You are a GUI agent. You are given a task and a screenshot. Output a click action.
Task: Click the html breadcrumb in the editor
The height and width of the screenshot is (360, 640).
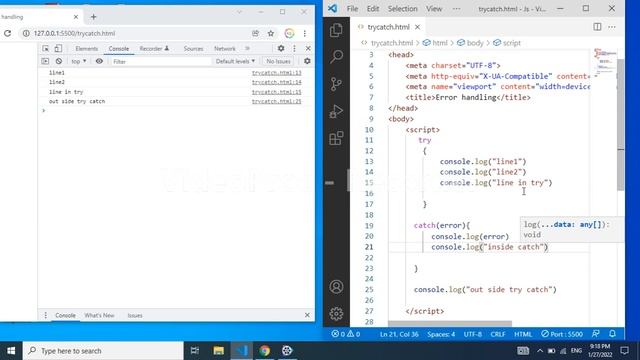(x=435, y=43)
